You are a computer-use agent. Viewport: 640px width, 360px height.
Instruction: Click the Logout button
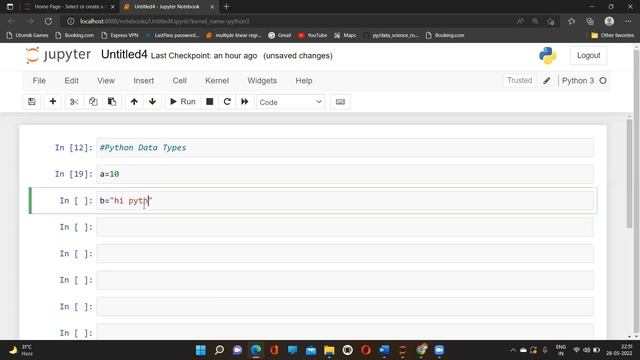(x=588, y=56)
